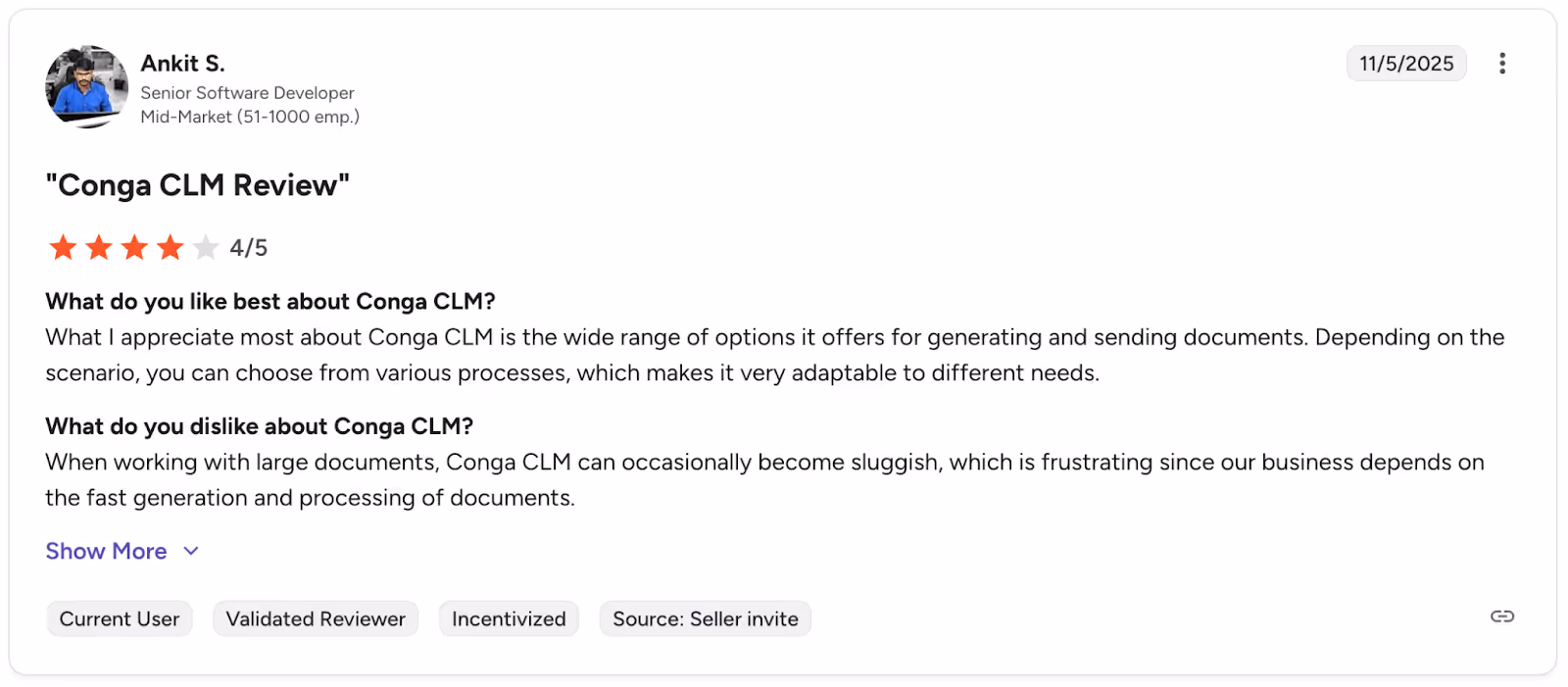Click the review date 11/5/2025
This screenshot has height=687, width=1568.
[1405, 63]
